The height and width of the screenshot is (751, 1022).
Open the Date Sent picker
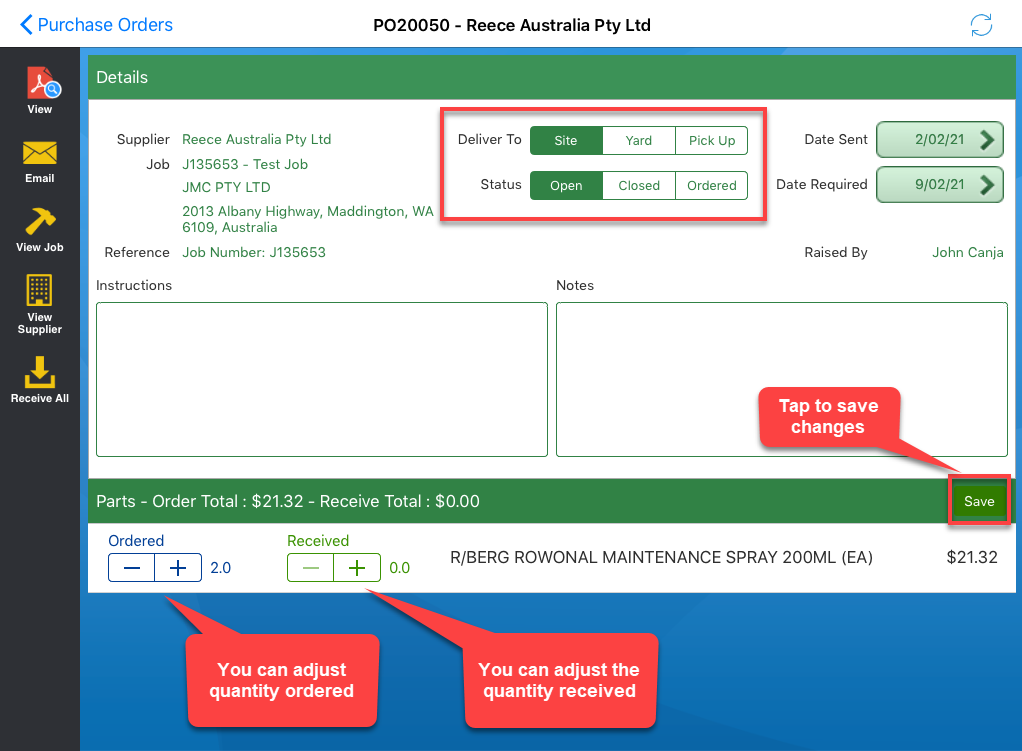pyautogui.click(x=940, y=140)
